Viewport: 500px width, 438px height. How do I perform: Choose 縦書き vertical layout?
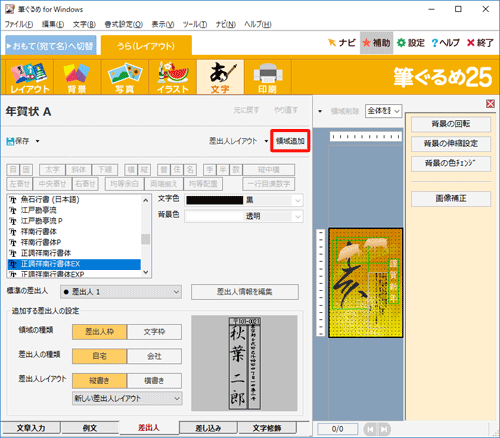tap(99, 381)
